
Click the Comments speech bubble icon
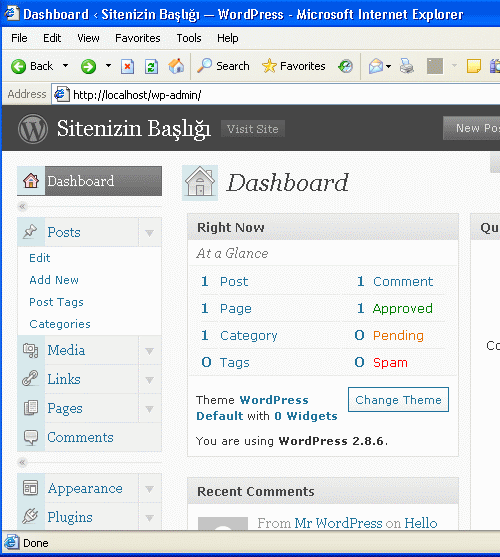click(x=31, y=437)
